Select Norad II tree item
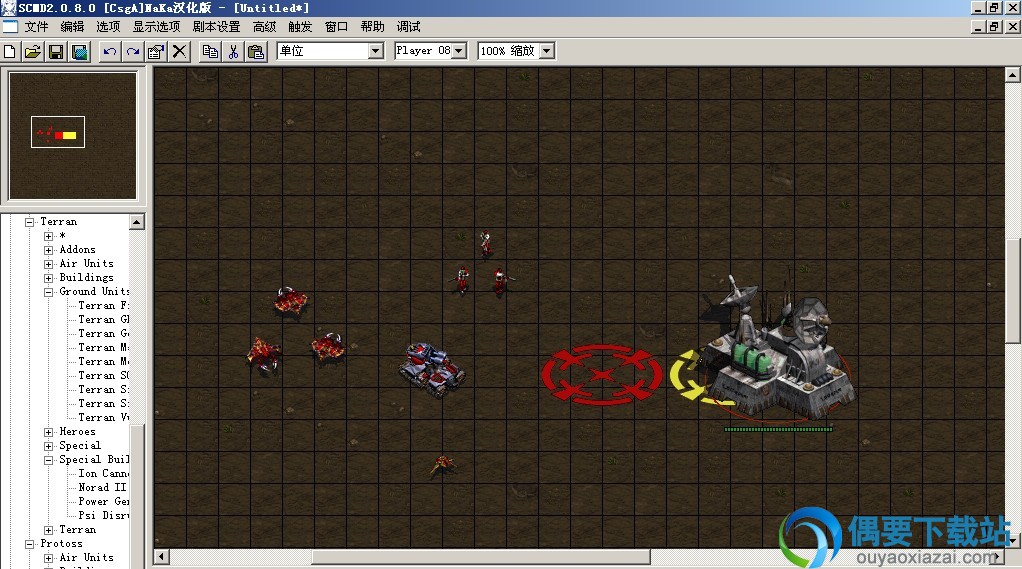Image resolution: width=1022 pixels, height=569 pixels. coord(102,488)
